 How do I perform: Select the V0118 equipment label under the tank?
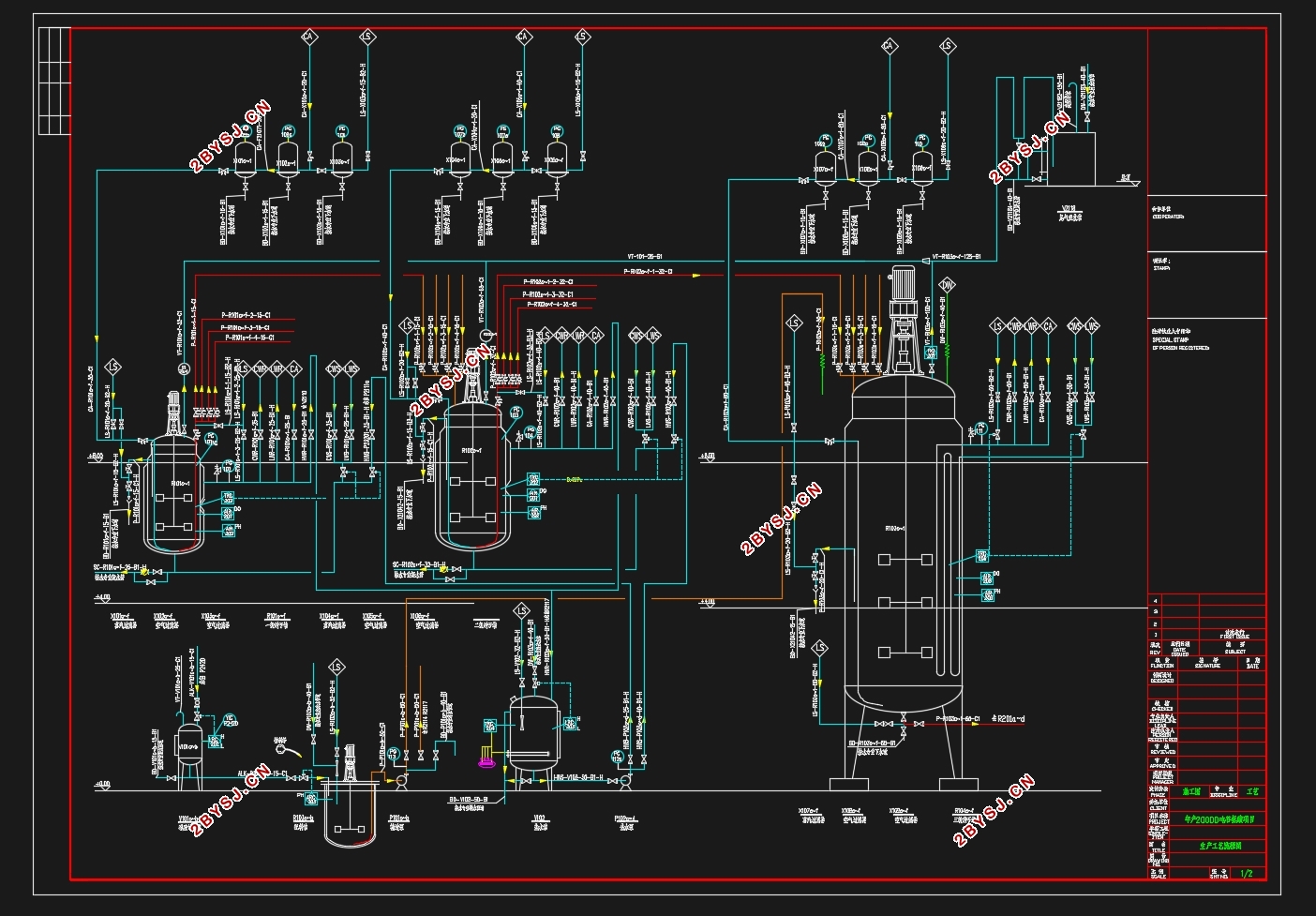(1070, 212)
